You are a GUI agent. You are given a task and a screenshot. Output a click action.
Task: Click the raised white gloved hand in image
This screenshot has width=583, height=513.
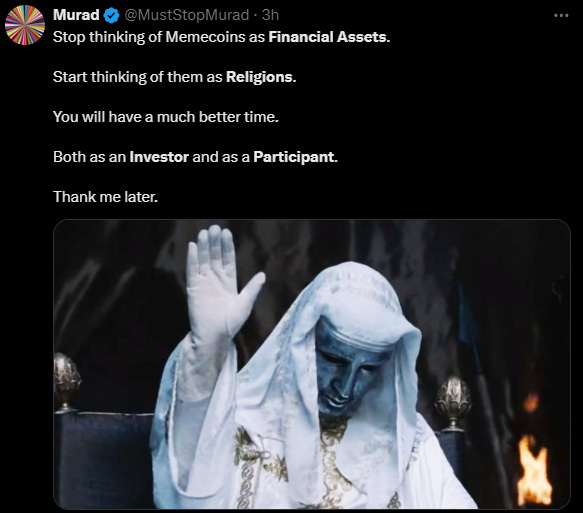coord(219,283)
